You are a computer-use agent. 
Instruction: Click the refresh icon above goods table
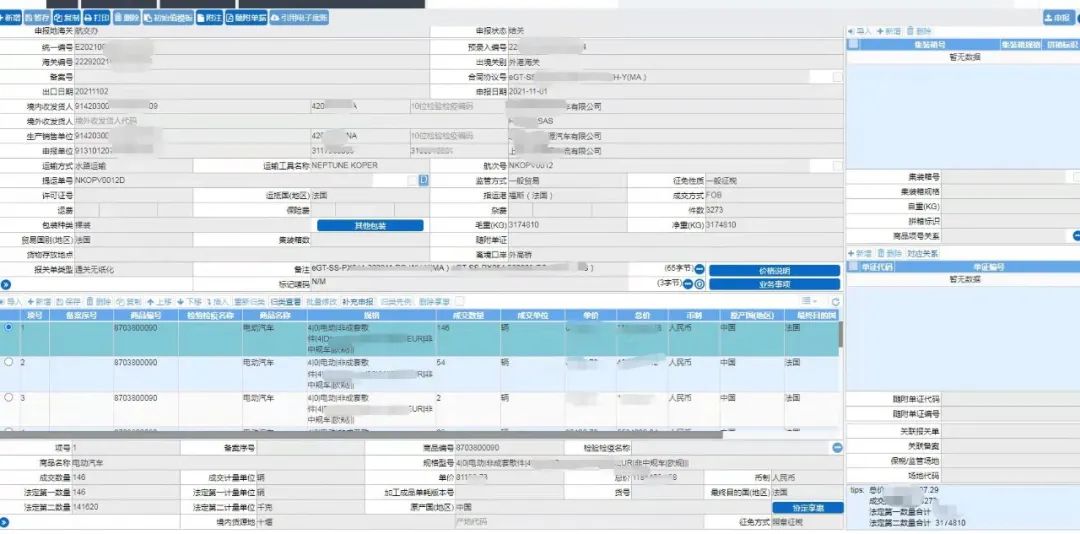836,301
